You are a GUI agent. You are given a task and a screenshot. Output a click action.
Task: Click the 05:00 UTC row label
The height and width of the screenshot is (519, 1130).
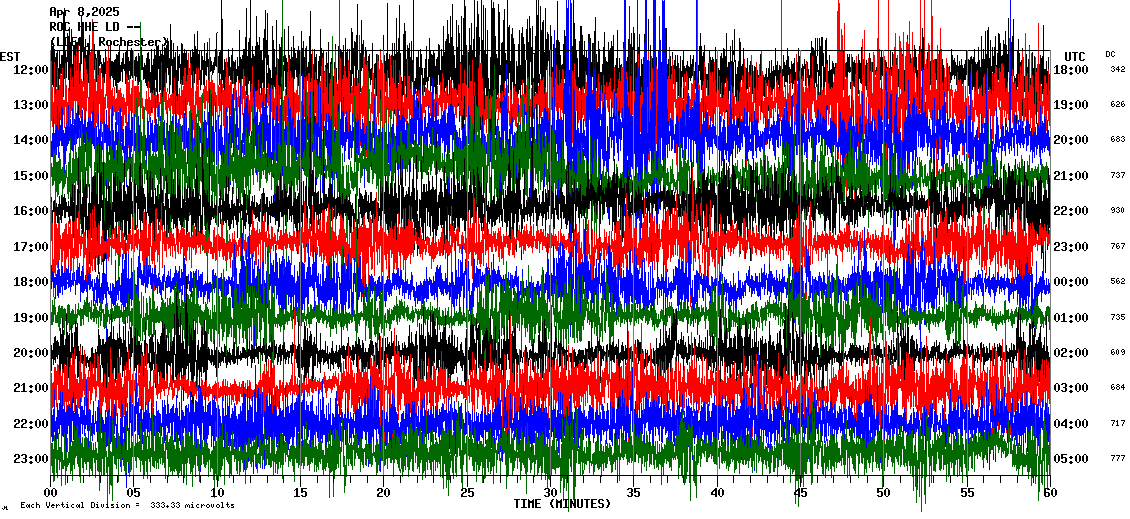pyautogui.click(x=1071, y=459)
